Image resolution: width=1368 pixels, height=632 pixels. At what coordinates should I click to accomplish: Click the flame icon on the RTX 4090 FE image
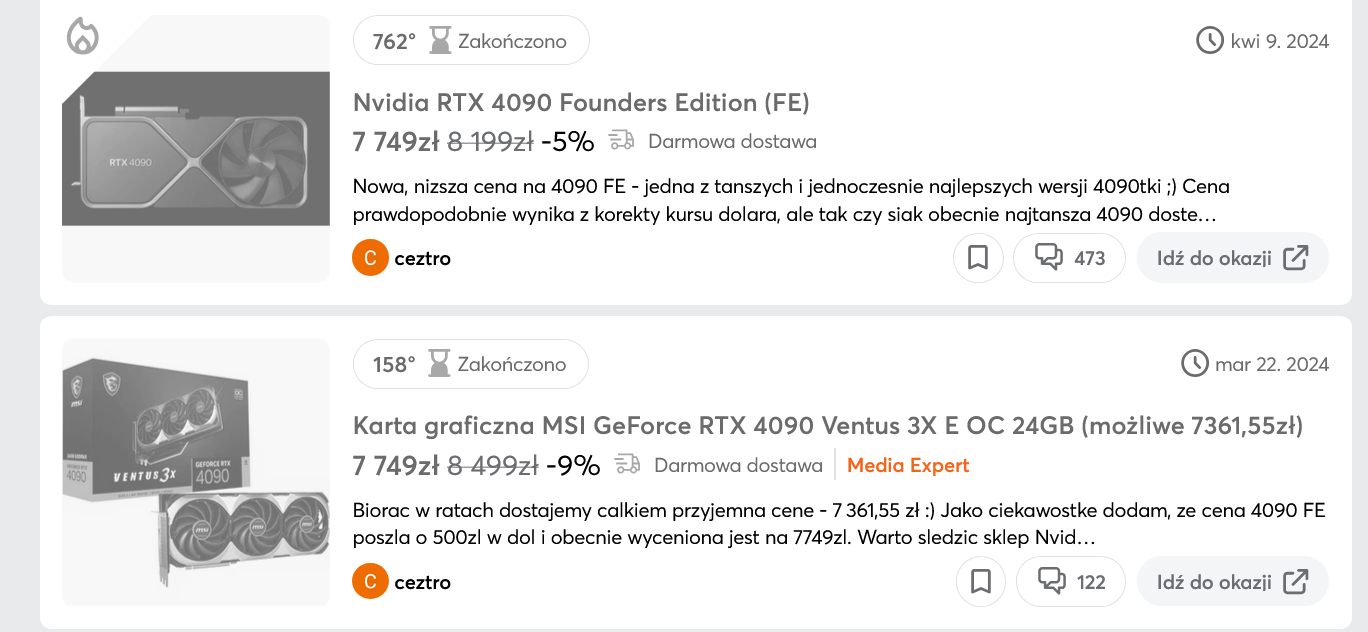coord(83,37)
